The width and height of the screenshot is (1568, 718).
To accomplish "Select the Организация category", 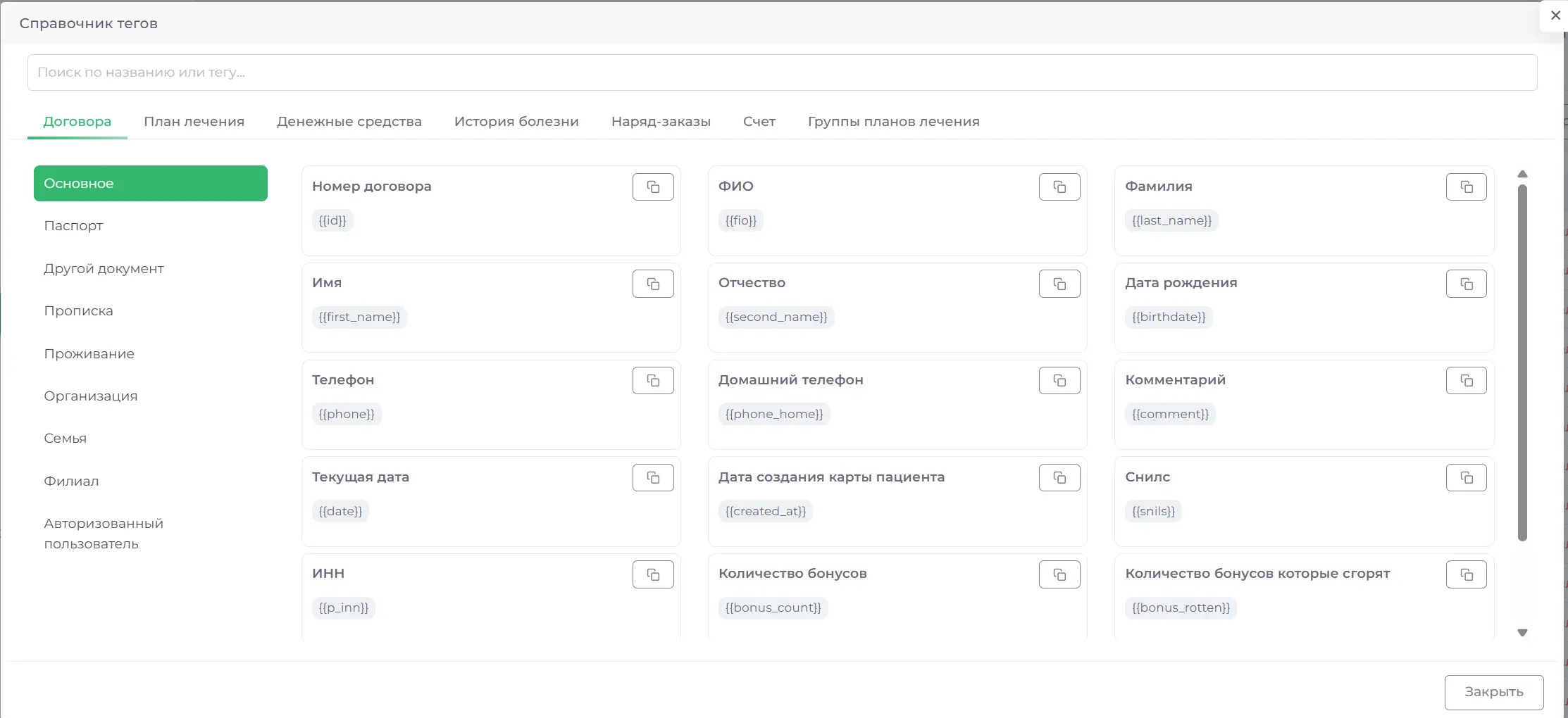I will (x=90, y=396).
